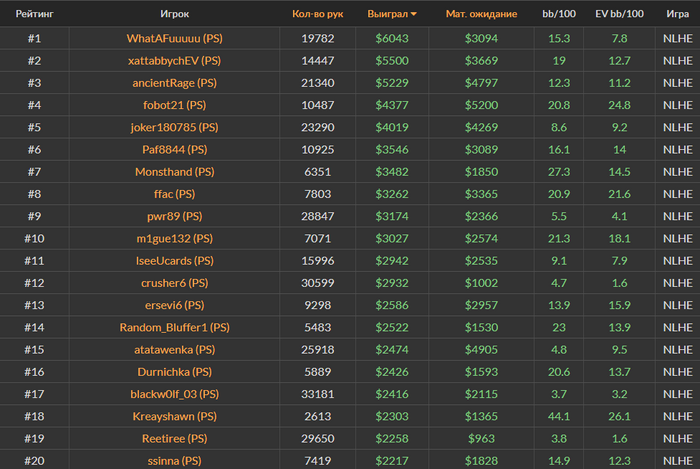
Task: Sort by Выиграл column header
Action: (388, 14)
